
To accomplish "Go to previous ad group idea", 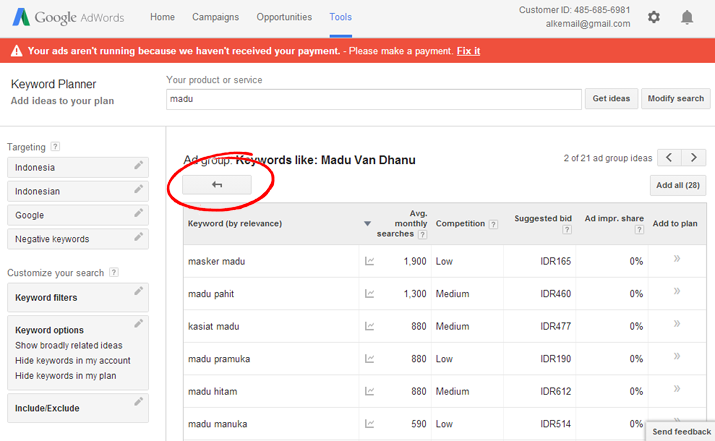I will coord(669,158).
